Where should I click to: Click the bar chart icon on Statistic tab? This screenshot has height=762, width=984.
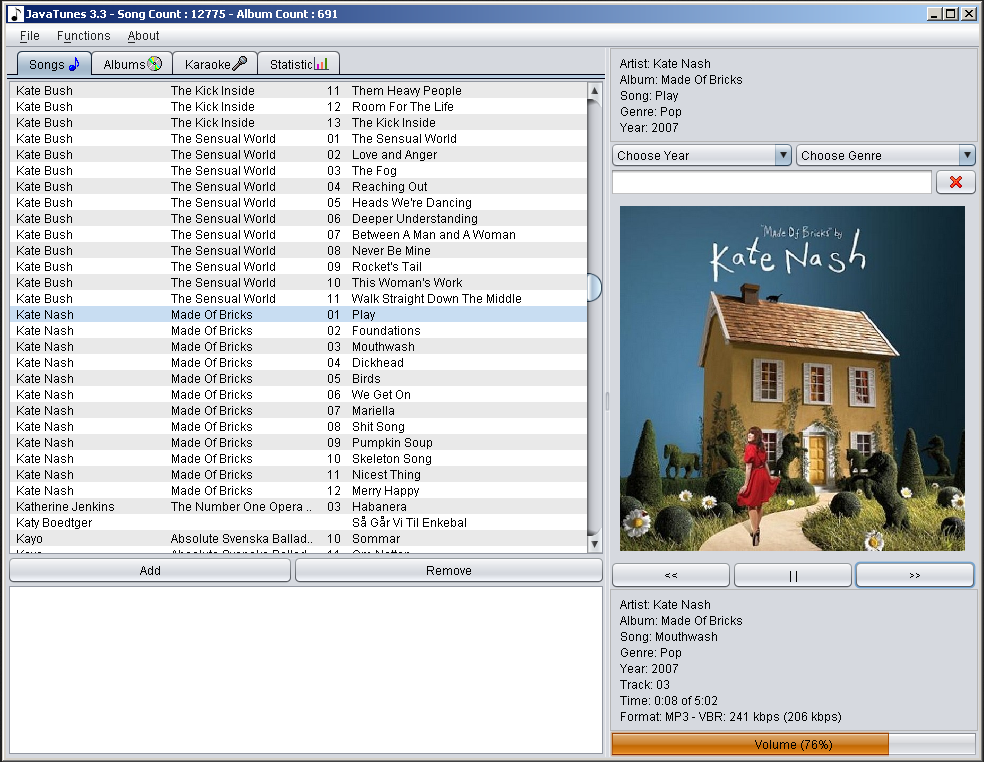(321, 63)
